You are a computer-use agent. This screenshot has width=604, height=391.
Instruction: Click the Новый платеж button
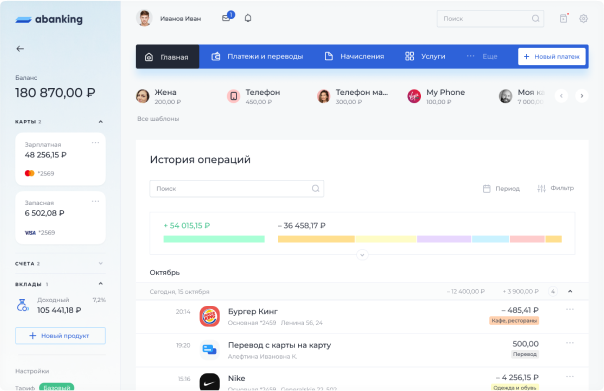[x=552, y=57]
